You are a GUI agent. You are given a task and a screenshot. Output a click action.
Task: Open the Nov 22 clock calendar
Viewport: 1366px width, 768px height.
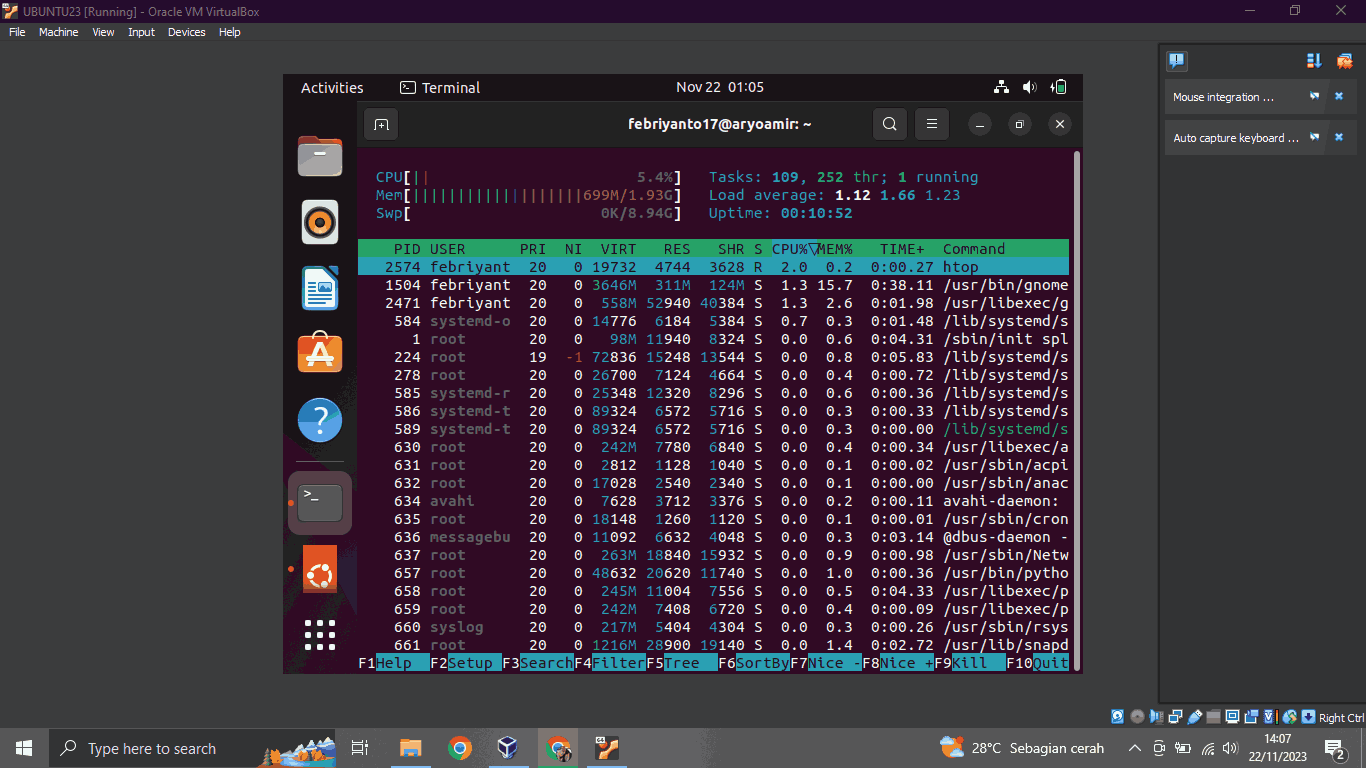(720, 87)
